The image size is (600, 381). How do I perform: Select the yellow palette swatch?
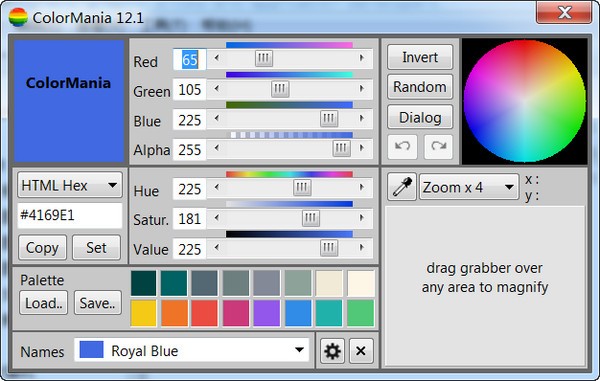[x=143, y=313]
